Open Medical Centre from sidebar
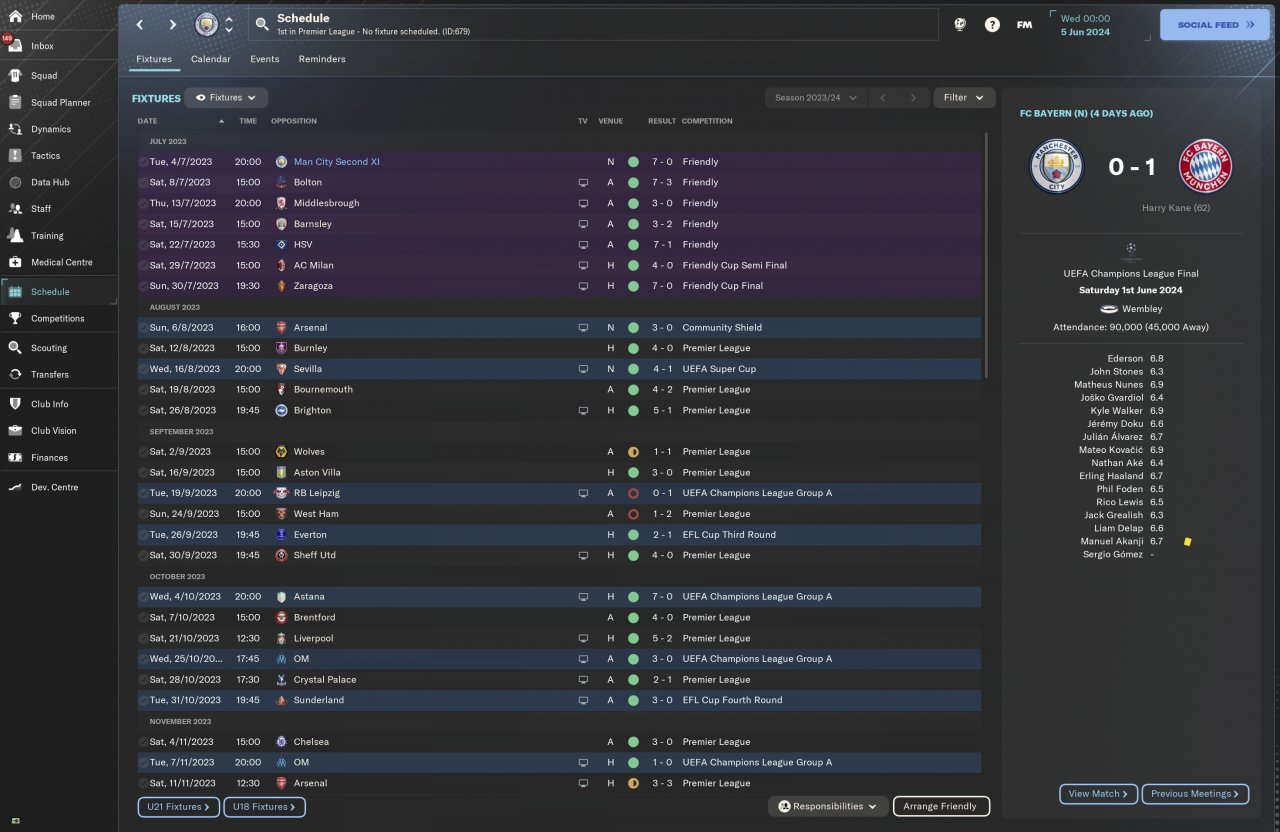Viewport: 1280px width, 832px height. 15,262
